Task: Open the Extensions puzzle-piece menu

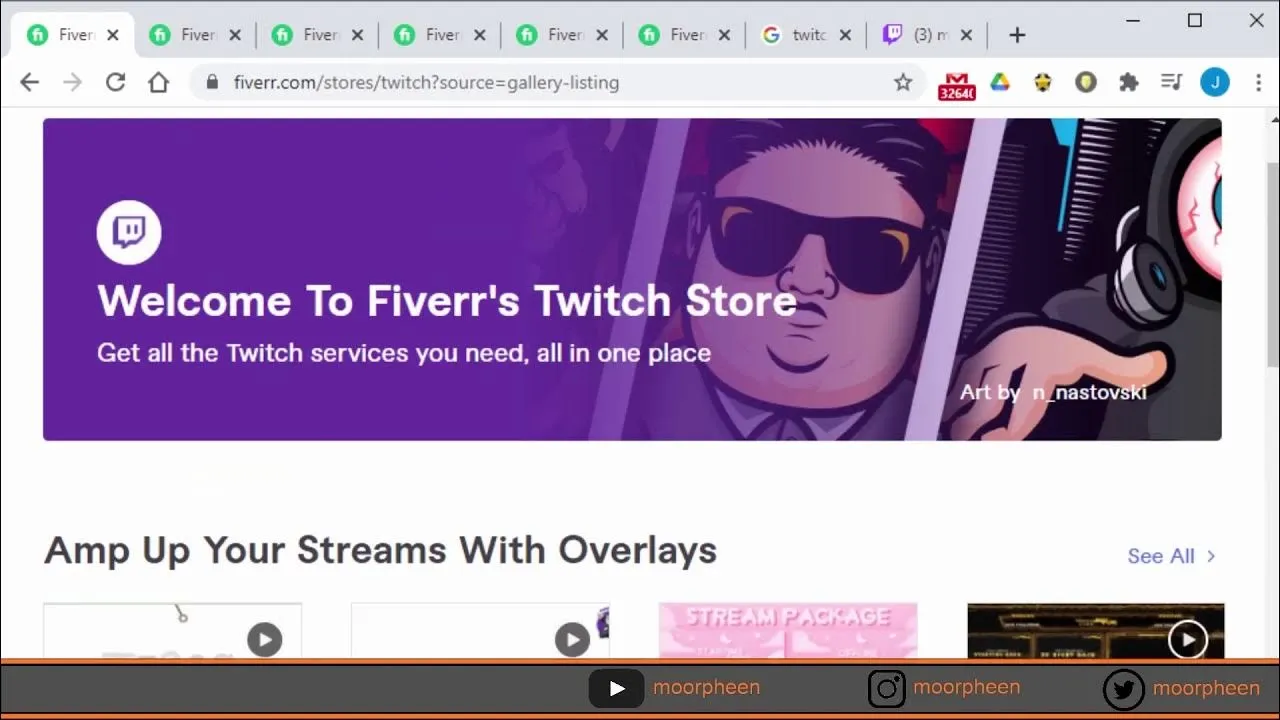Action: (1129, 83)
